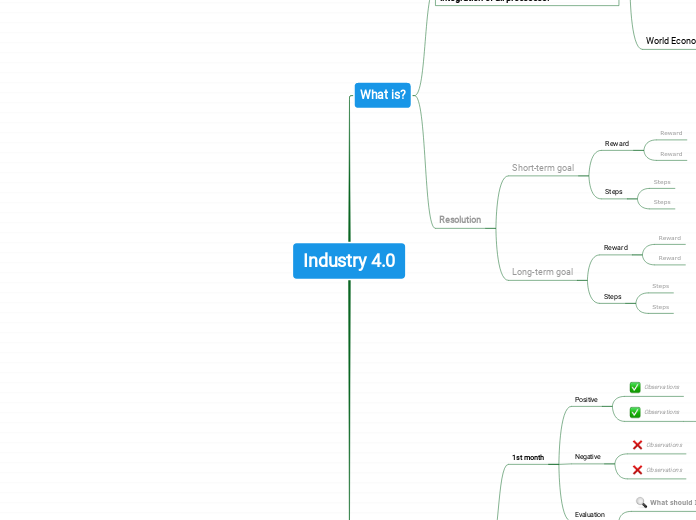
Task: Click the magnifier icon beside What should
Action: click(641, 502)
